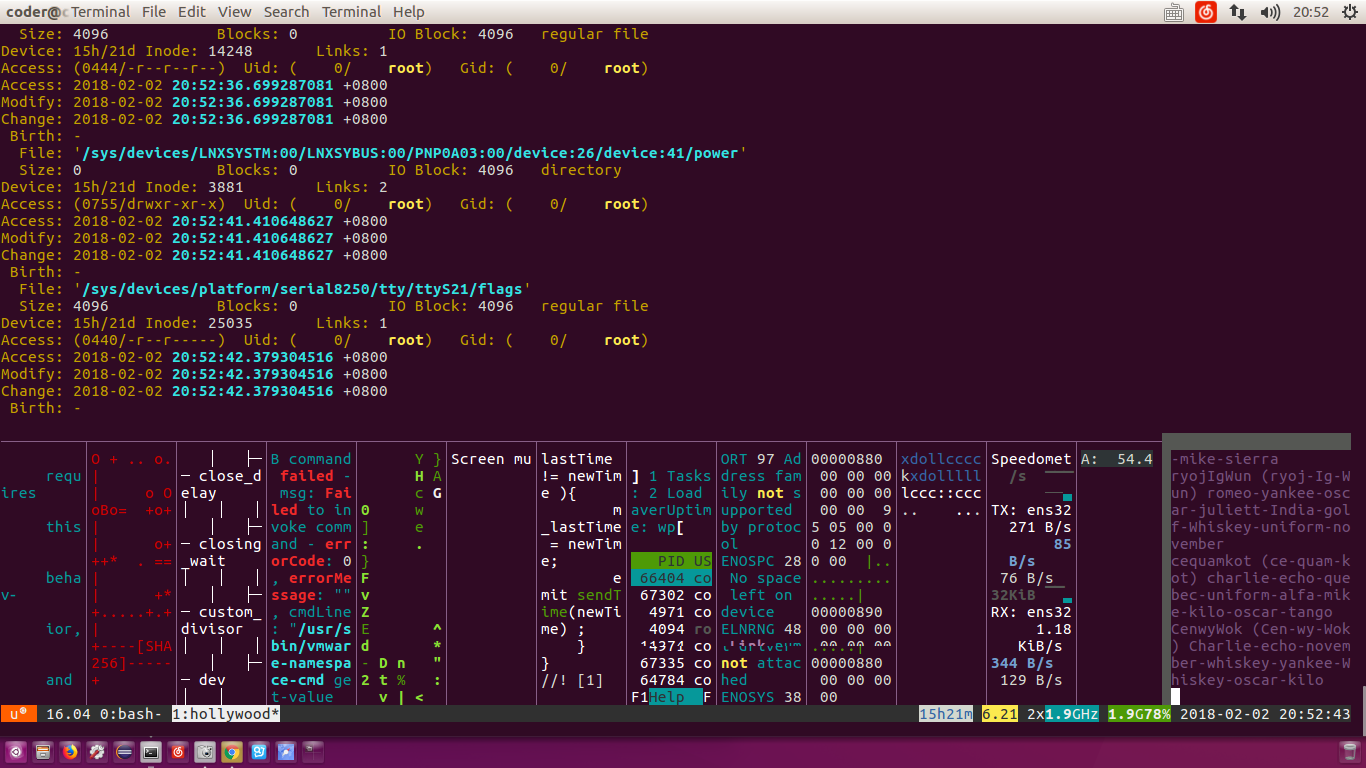
Task: Click the xdollcccc text in ASCII pane
Action: coord(941,459)
